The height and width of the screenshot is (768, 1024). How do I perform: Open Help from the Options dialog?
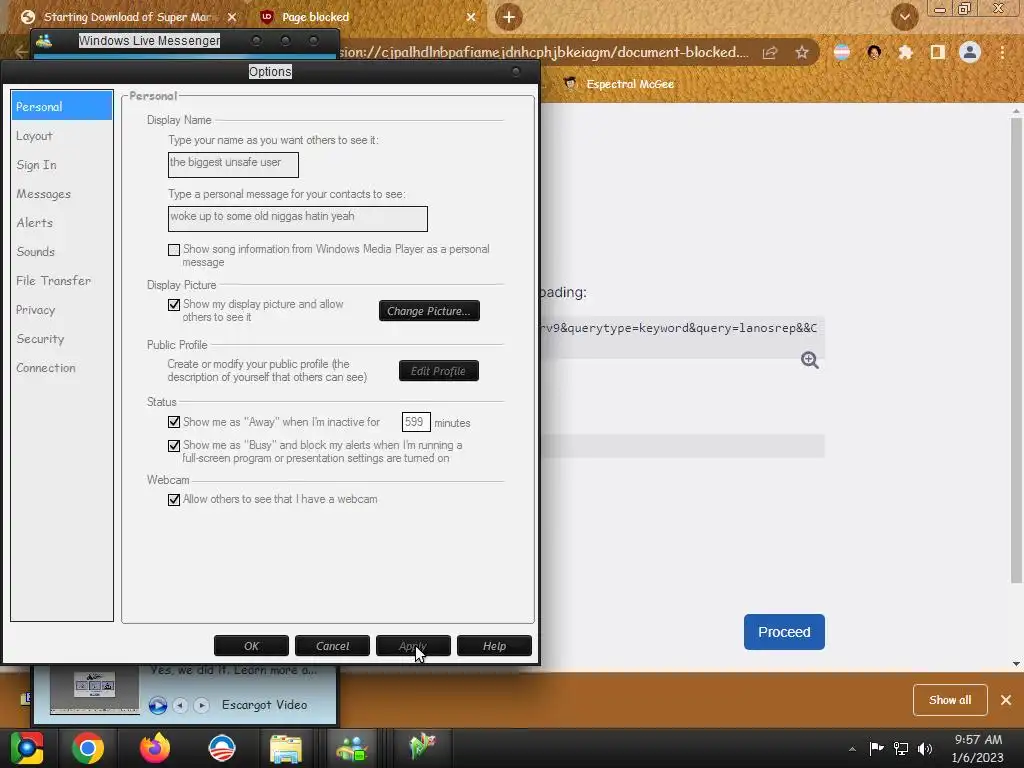(494, 646)
